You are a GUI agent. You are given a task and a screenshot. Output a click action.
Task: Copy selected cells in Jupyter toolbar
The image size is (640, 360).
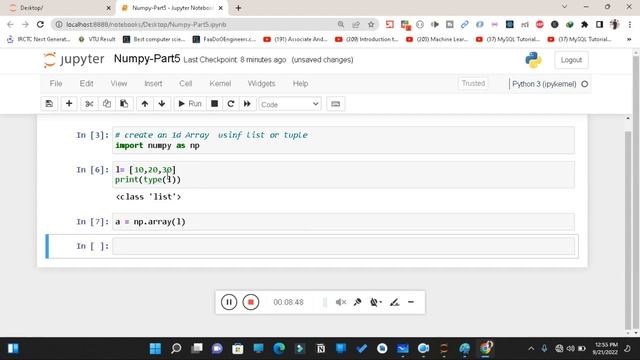pyautogui.click(x=107, y=104)
